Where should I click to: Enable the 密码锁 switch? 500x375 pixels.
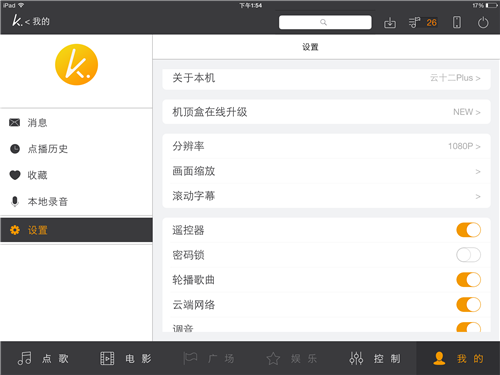tap(468, 255)
